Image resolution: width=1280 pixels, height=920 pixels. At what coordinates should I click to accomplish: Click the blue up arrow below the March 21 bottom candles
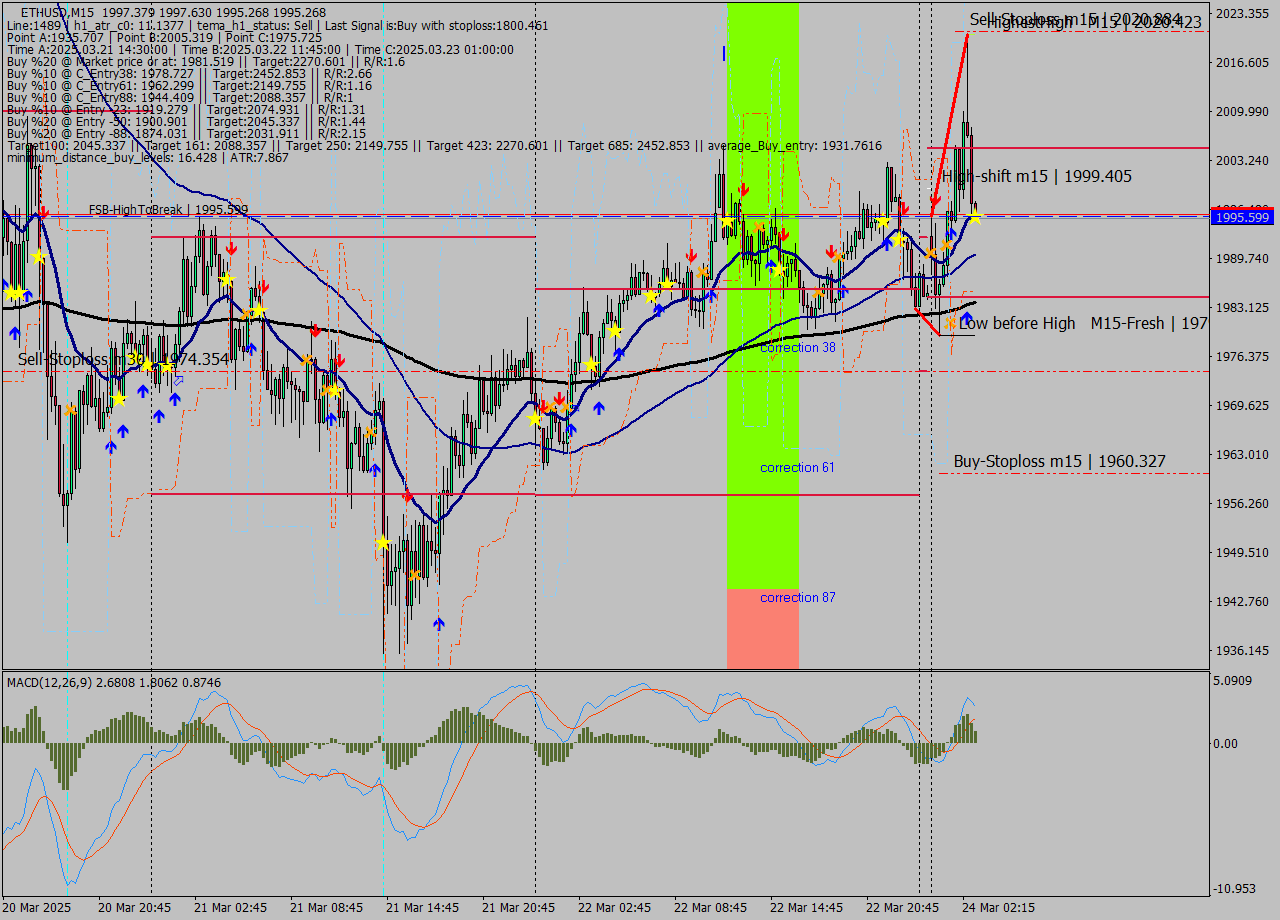[439, 623]
